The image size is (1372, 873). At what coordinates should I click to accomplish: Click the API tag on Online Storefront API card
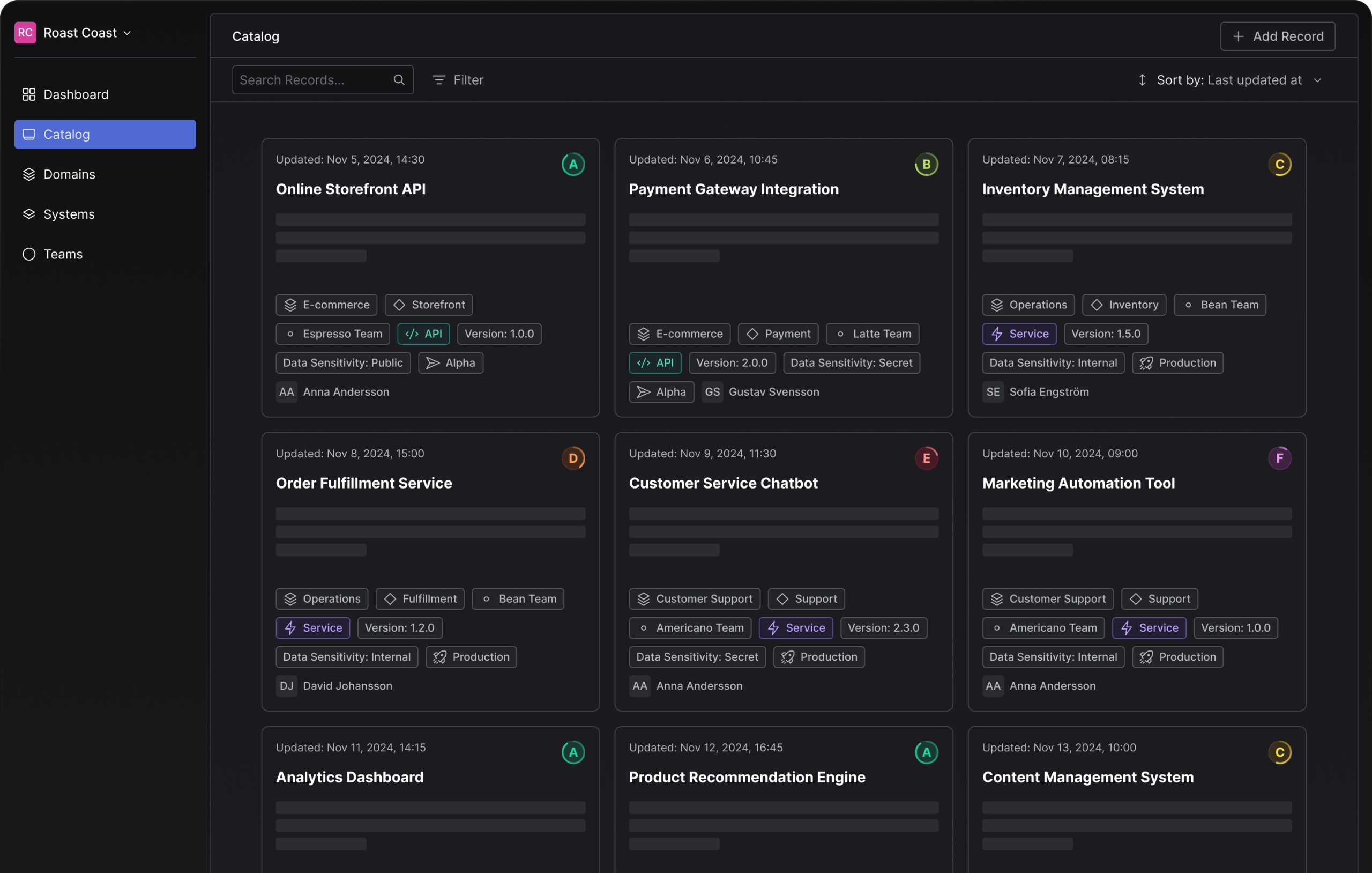423,334
